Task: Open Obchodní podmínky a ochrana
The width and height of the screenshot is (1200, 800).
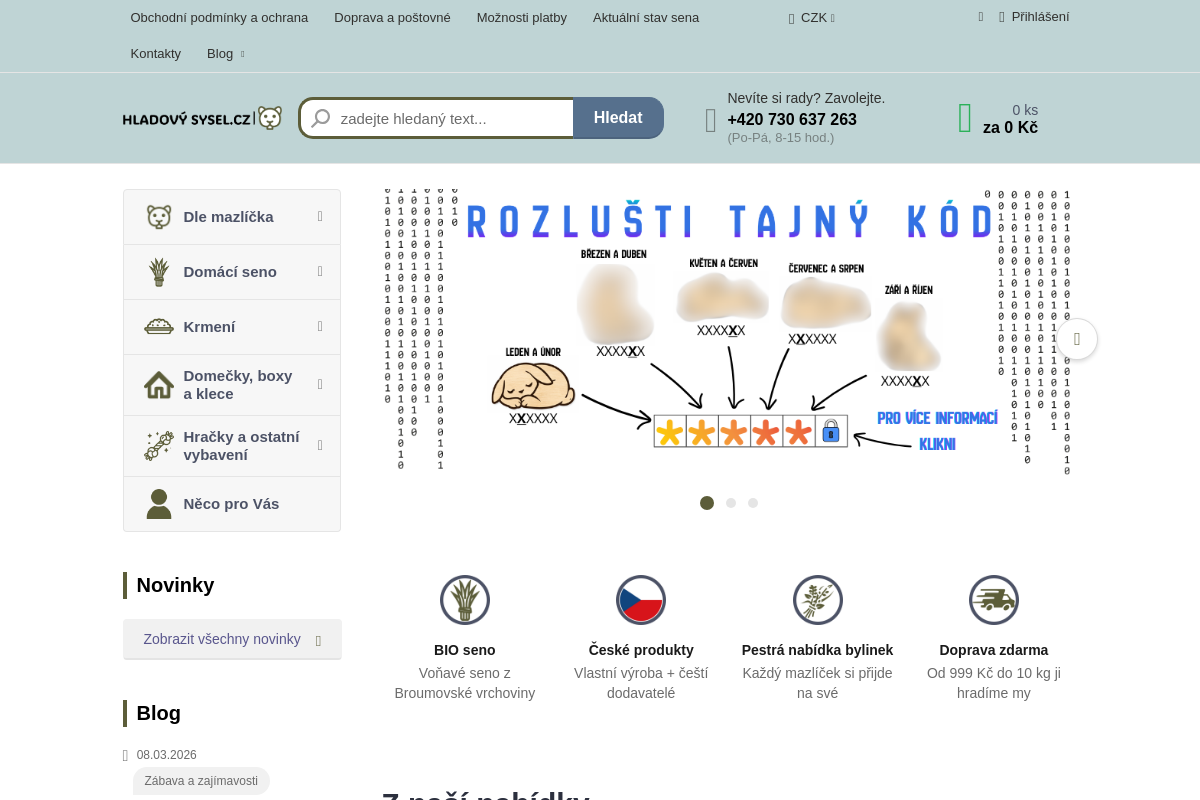Action: point(219,18)
